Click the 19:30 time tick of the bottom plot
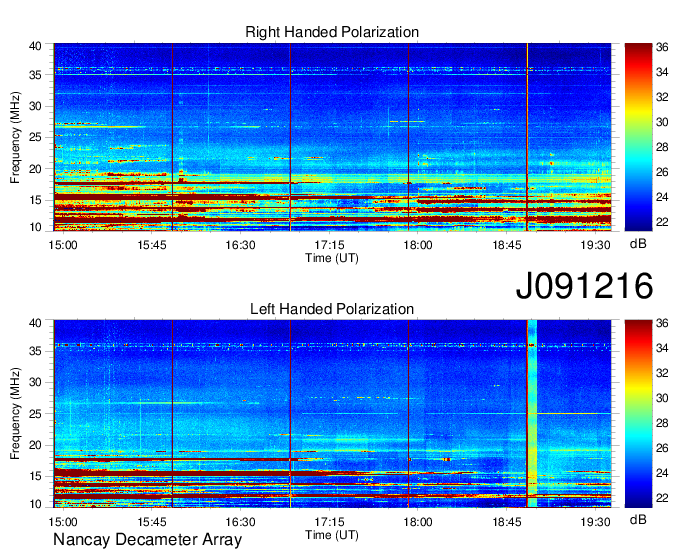 click(x=595, y=522)
